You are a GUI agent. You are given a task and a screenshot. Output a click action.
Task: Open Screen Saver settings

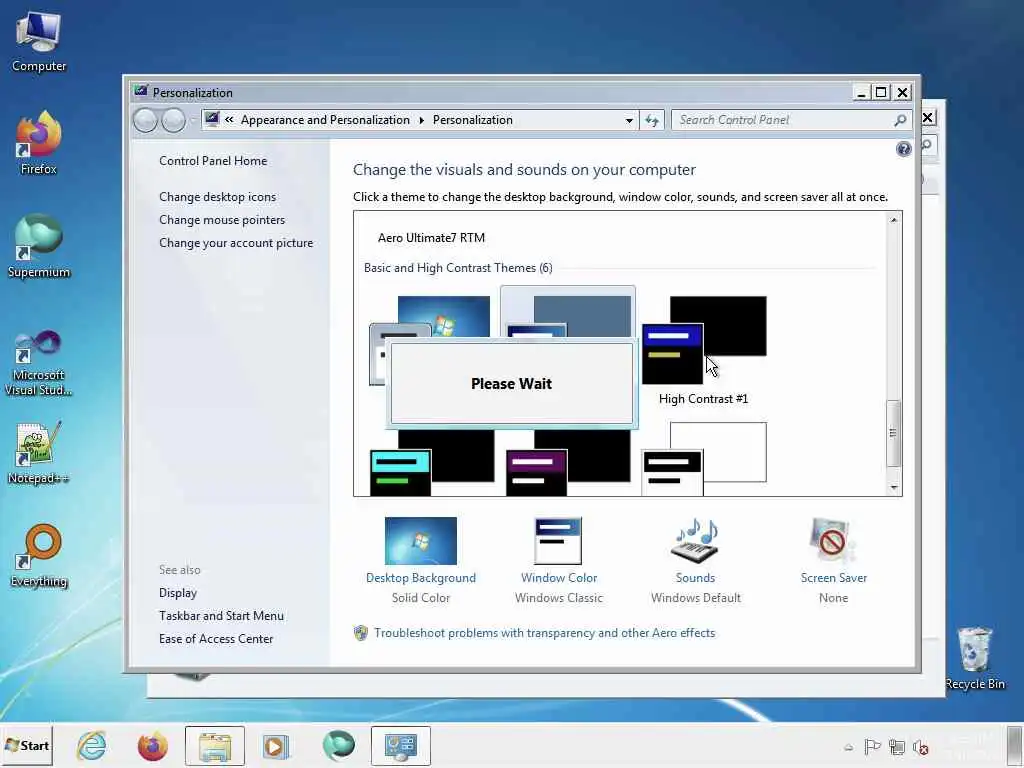833,560
